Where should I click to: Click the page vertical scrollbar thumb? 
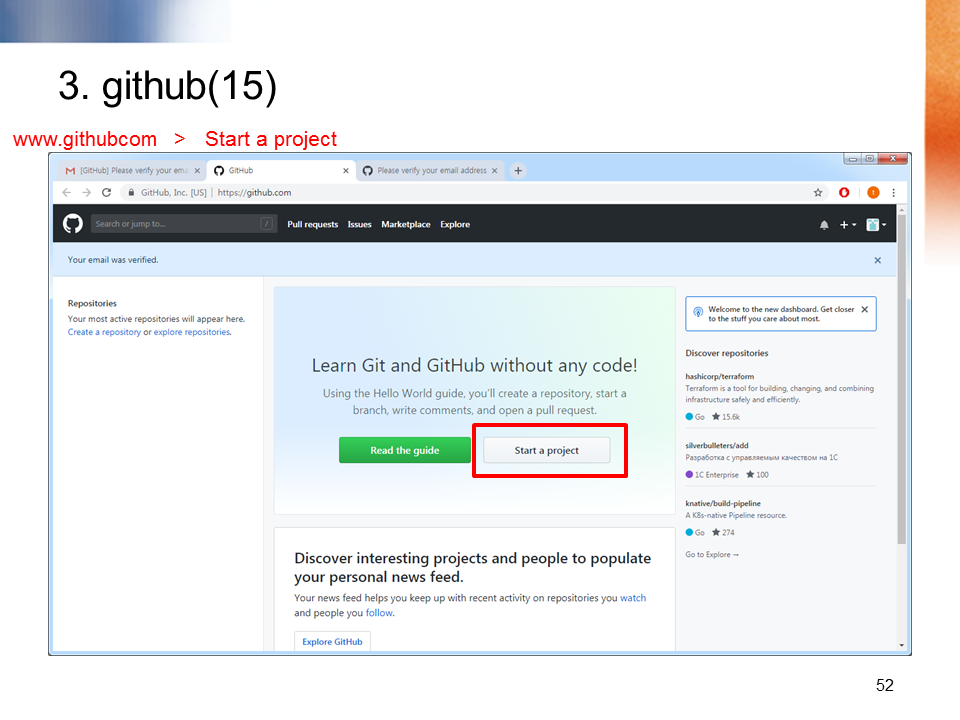pyautogui.click(x=901, y=380)
